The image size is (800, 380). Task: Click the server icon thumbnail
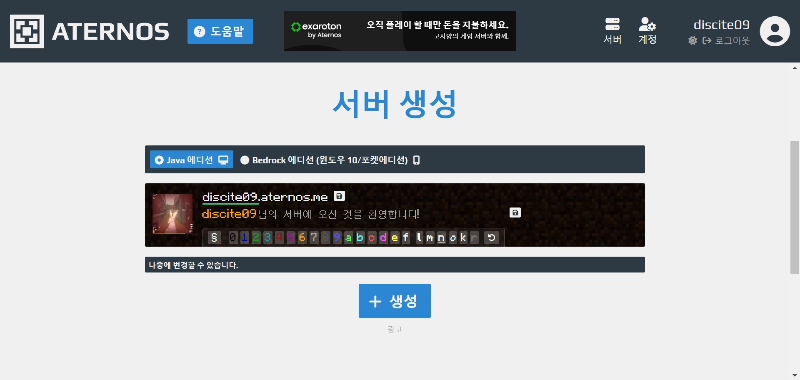click(172, 214)
